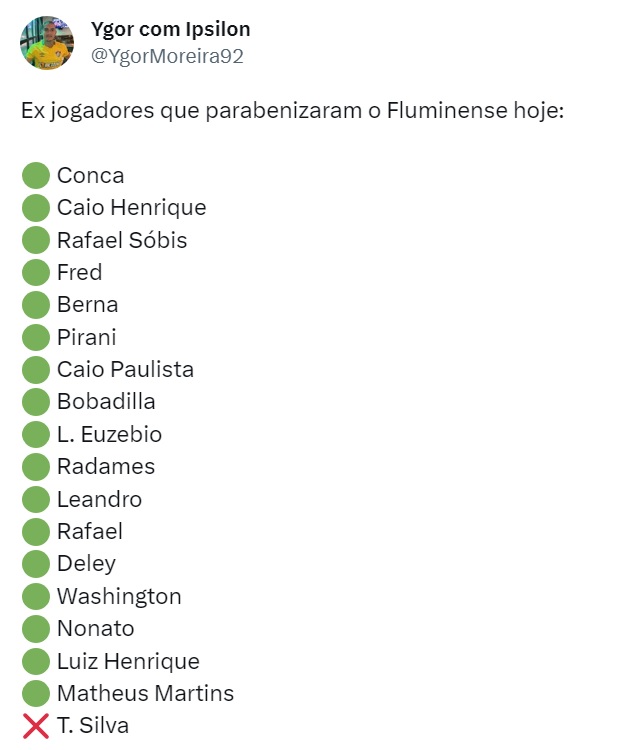624x750 pixels.
Task: Click the tweet heading about Fluminense
Action: coord(293,110)
